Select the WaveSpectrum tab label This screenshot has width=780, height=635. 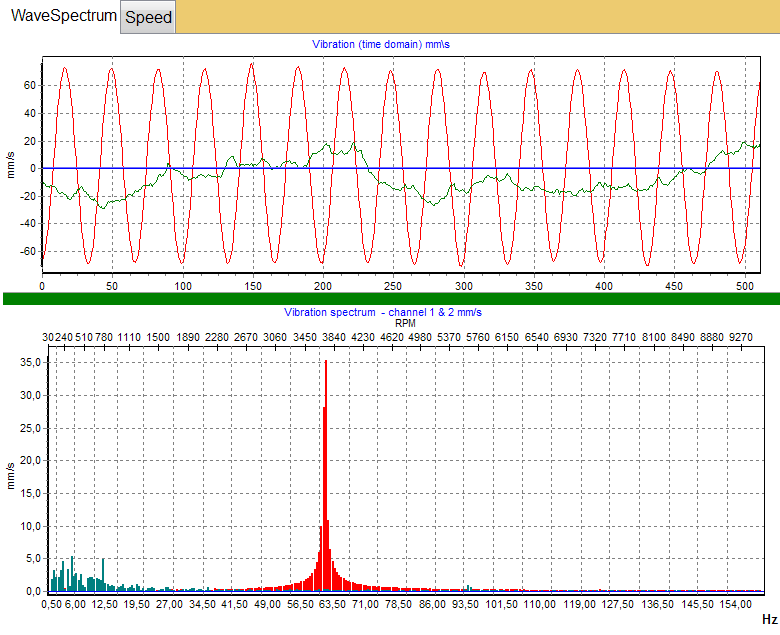click(x=64, y=15)
